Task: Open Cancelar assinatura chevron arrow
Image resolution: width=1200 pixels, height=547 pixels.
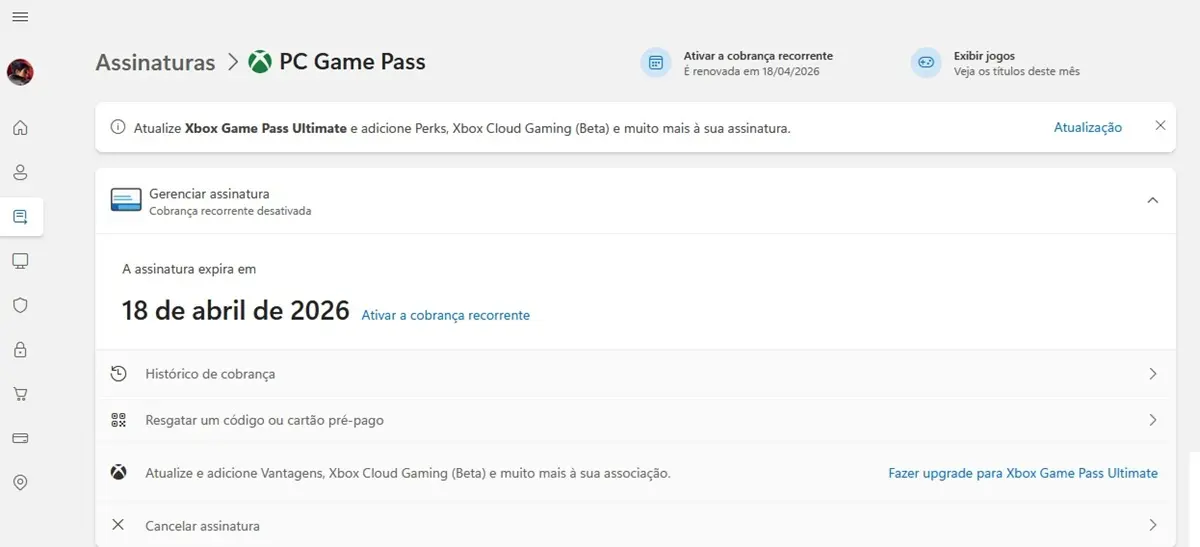Action: 1153,525
